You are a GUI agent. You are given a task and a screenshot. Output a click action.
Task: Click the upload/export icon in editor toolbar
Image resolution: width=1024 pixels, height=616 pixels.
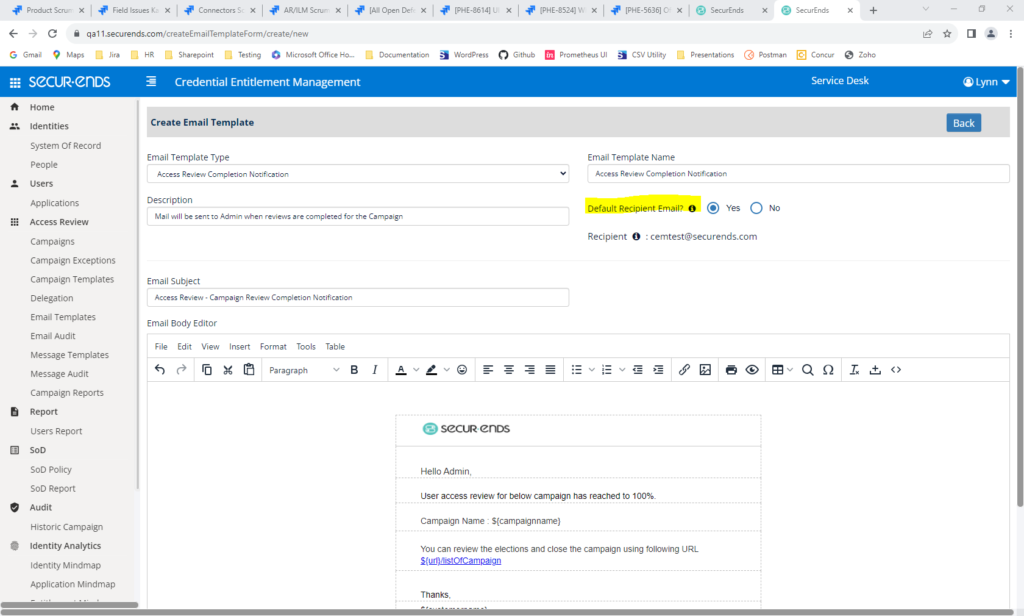click(x=875, y=370)
